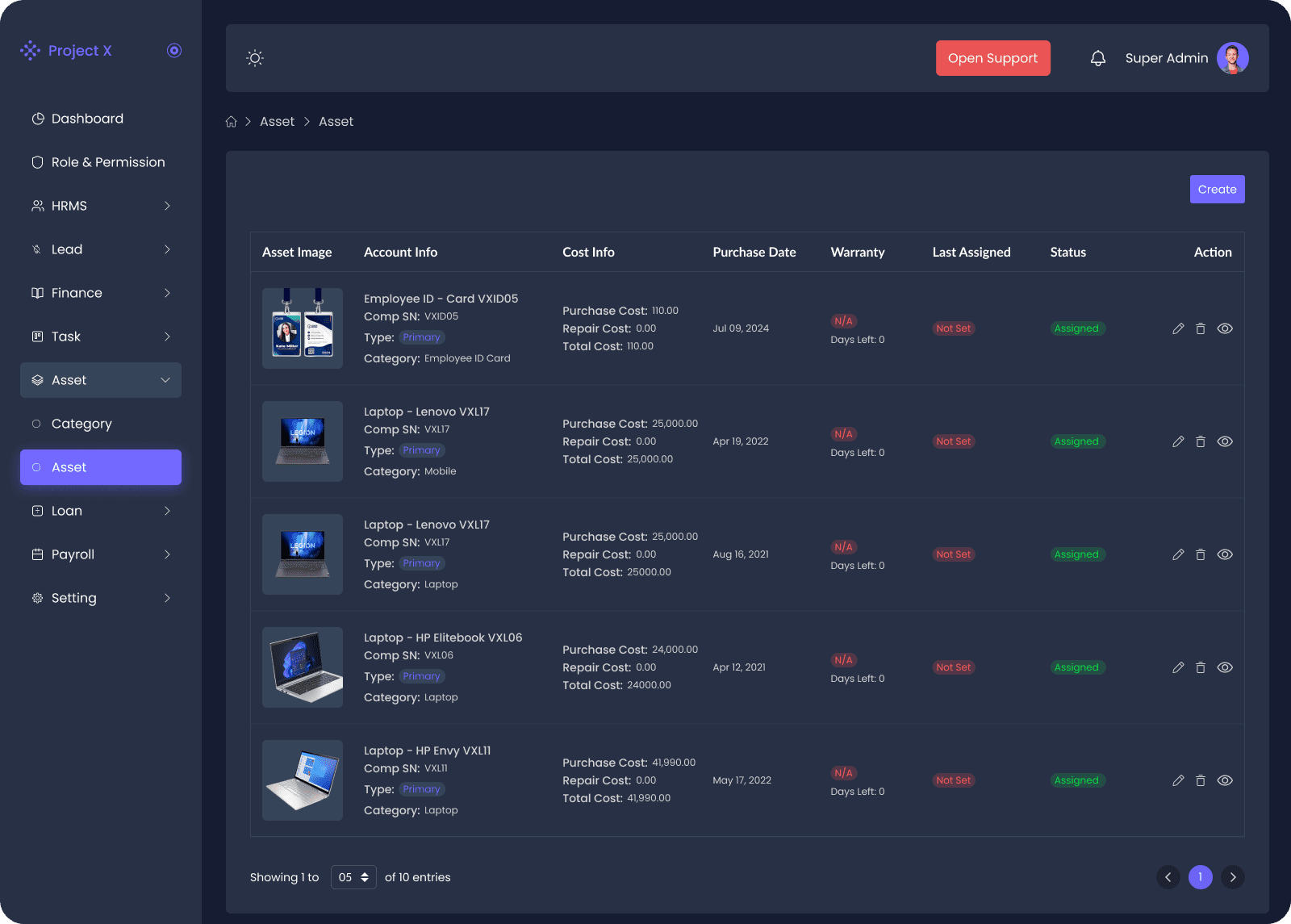View details of Employee ID Card asset
Viewport: 1291px width, 924px height.
pos(1225,328)
